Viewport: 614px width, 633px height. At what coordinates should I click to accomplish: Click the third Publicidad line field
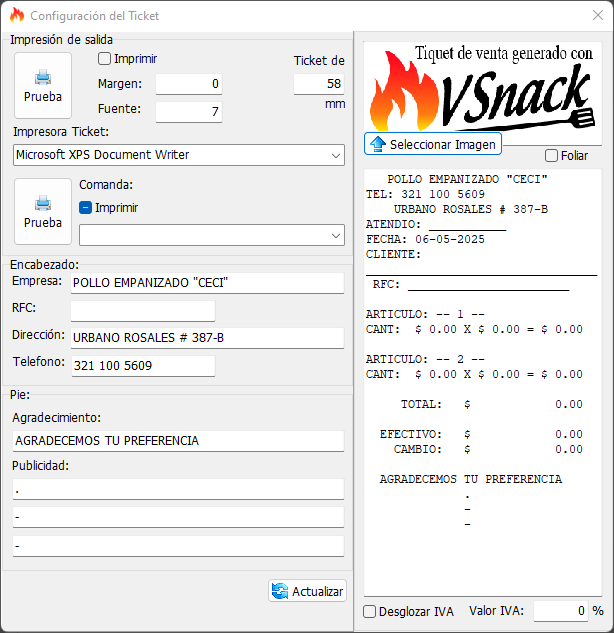[178, 546]
